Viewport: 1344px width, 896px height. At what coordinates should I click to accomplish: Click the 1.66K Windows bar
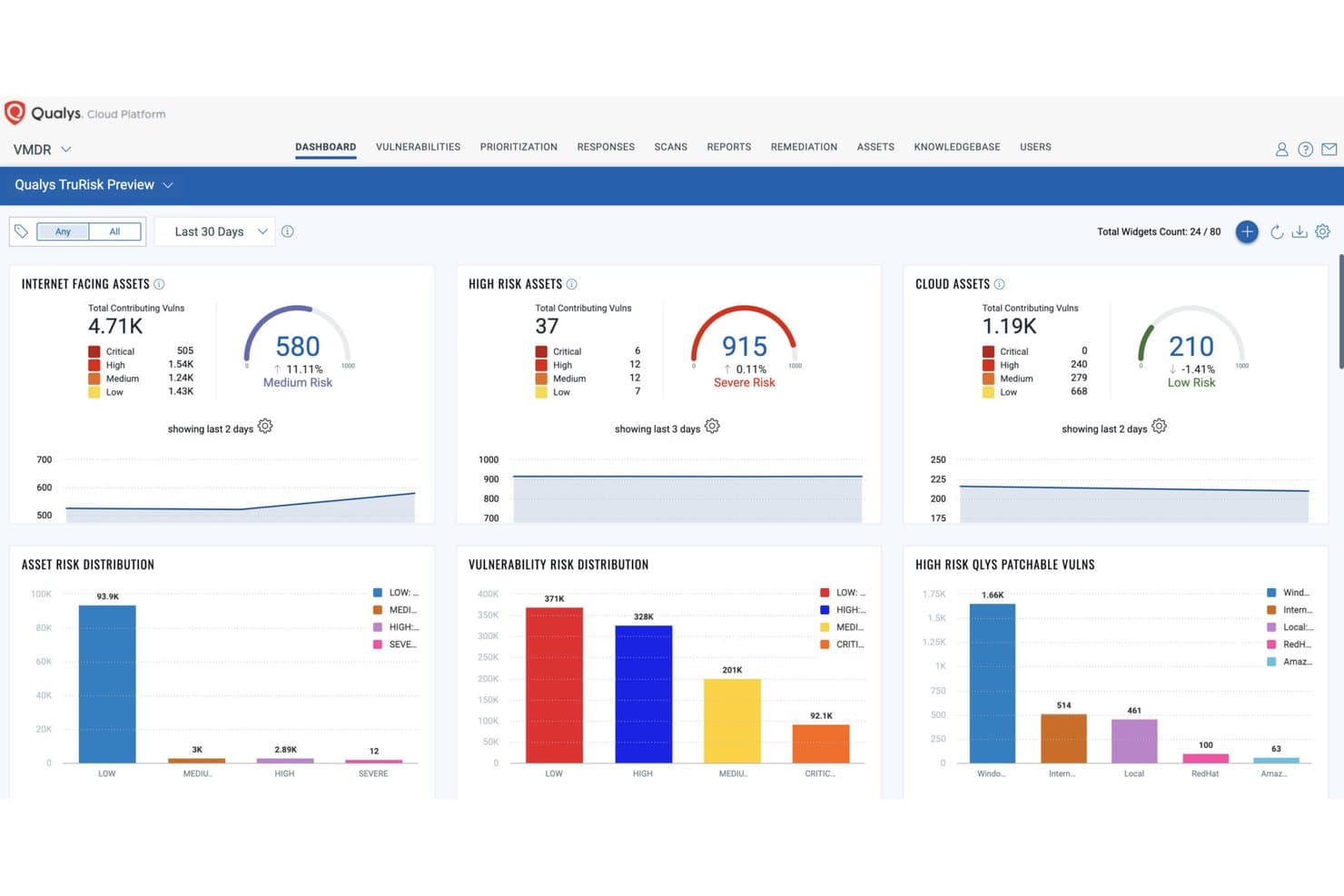point(993,684)
